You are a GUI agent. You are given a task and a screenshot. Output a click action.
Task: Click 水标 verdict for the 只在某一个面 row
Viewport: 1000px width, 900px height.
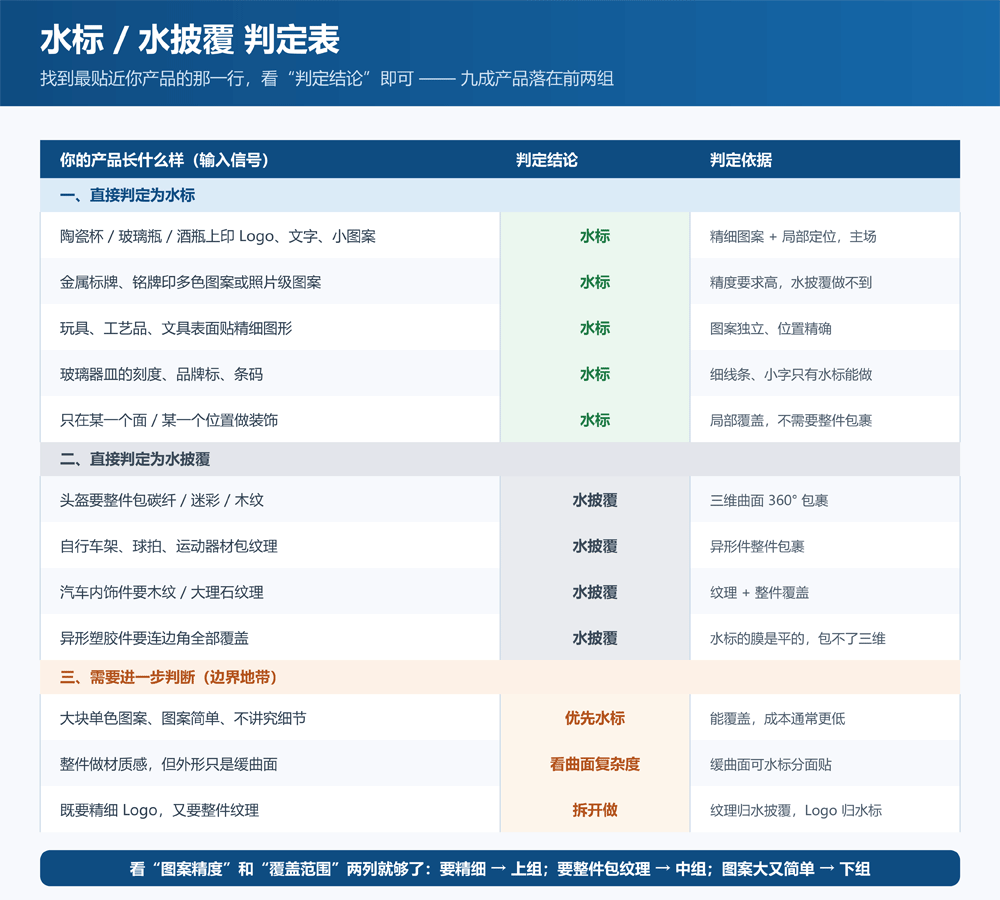click(595, 420)
